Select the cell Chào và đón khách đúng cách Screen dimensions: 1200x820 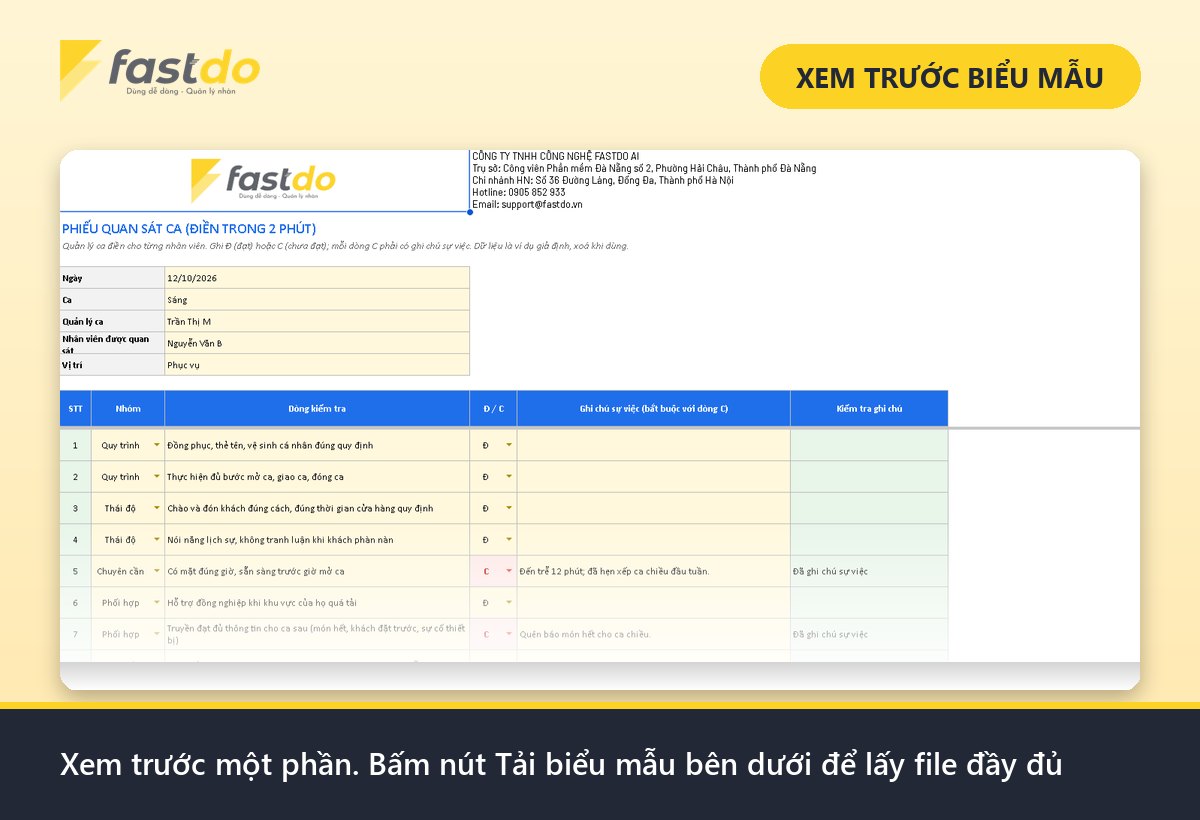click(317, 509)
